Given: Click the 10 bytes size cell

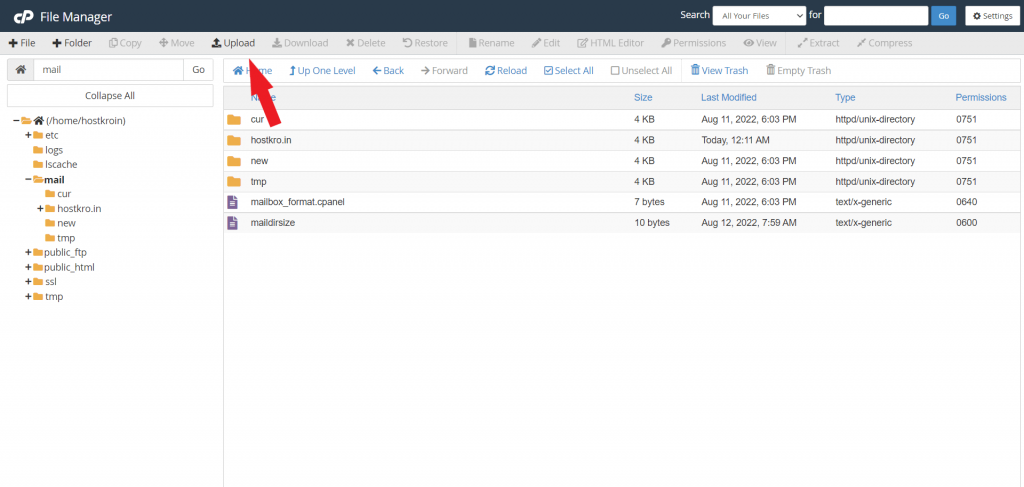Looking at the screenshot, I should tap(652, 223).
